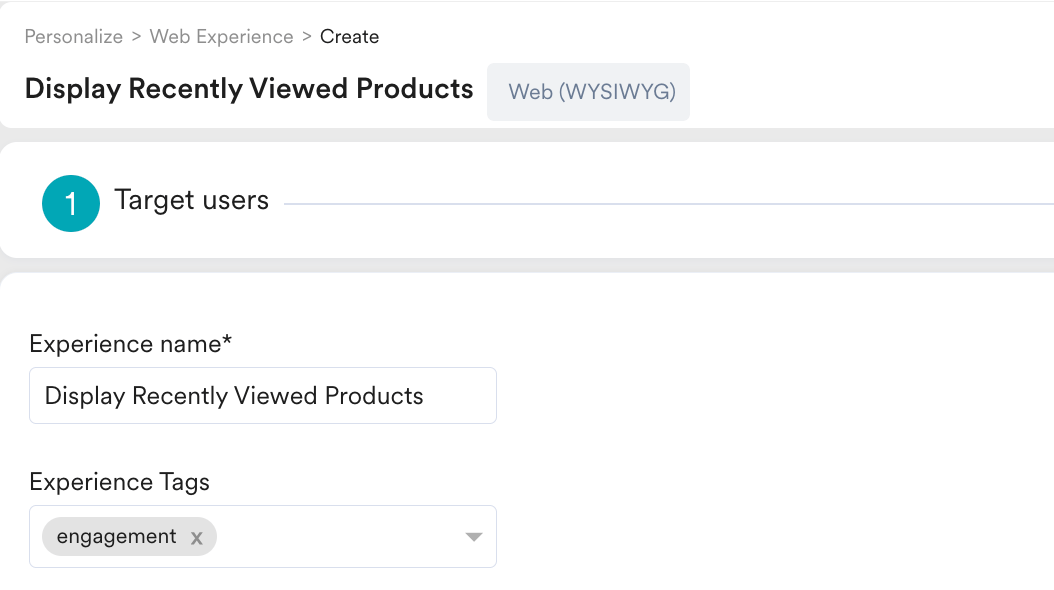This screenshot has height=590, width=1054.
Task: Click the Experience Tags label
Action: [120, 482]
